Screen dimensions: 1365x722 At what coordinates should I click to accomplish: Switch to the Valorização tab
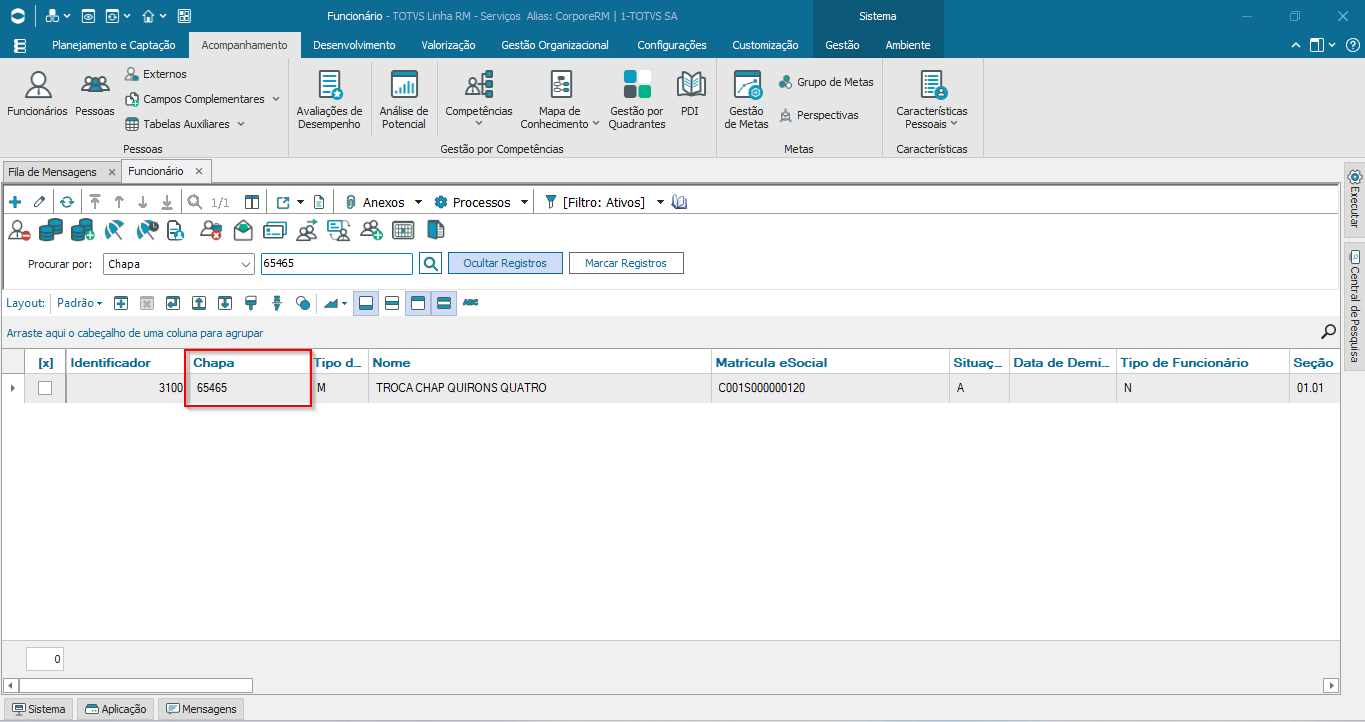(448, 45)
